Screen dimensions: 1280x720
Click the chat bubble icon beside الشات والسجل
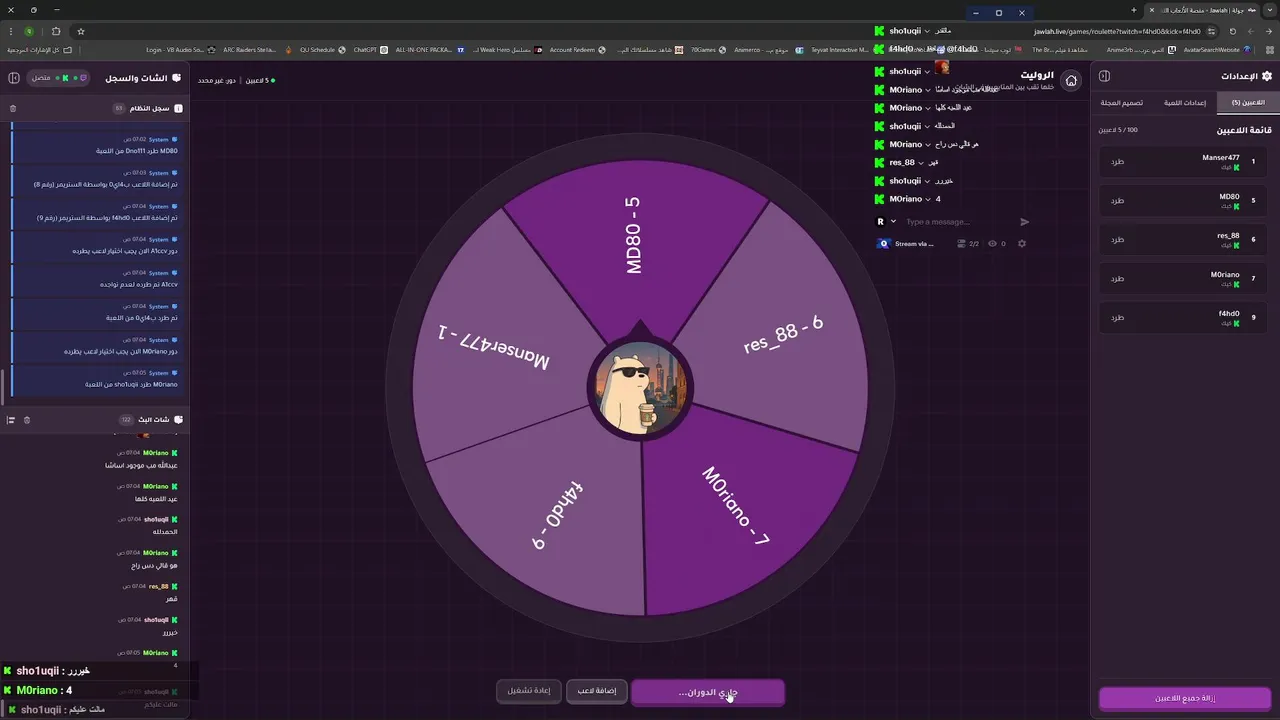point(177,77)
